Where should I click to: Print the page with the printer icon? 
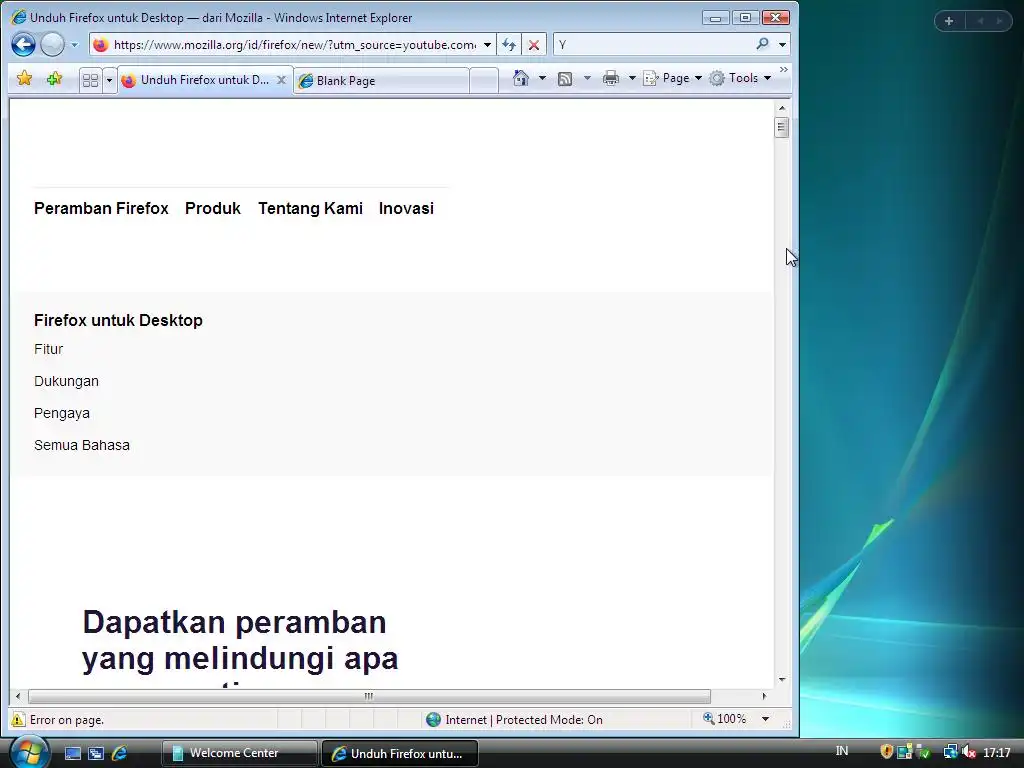[611, 78]
